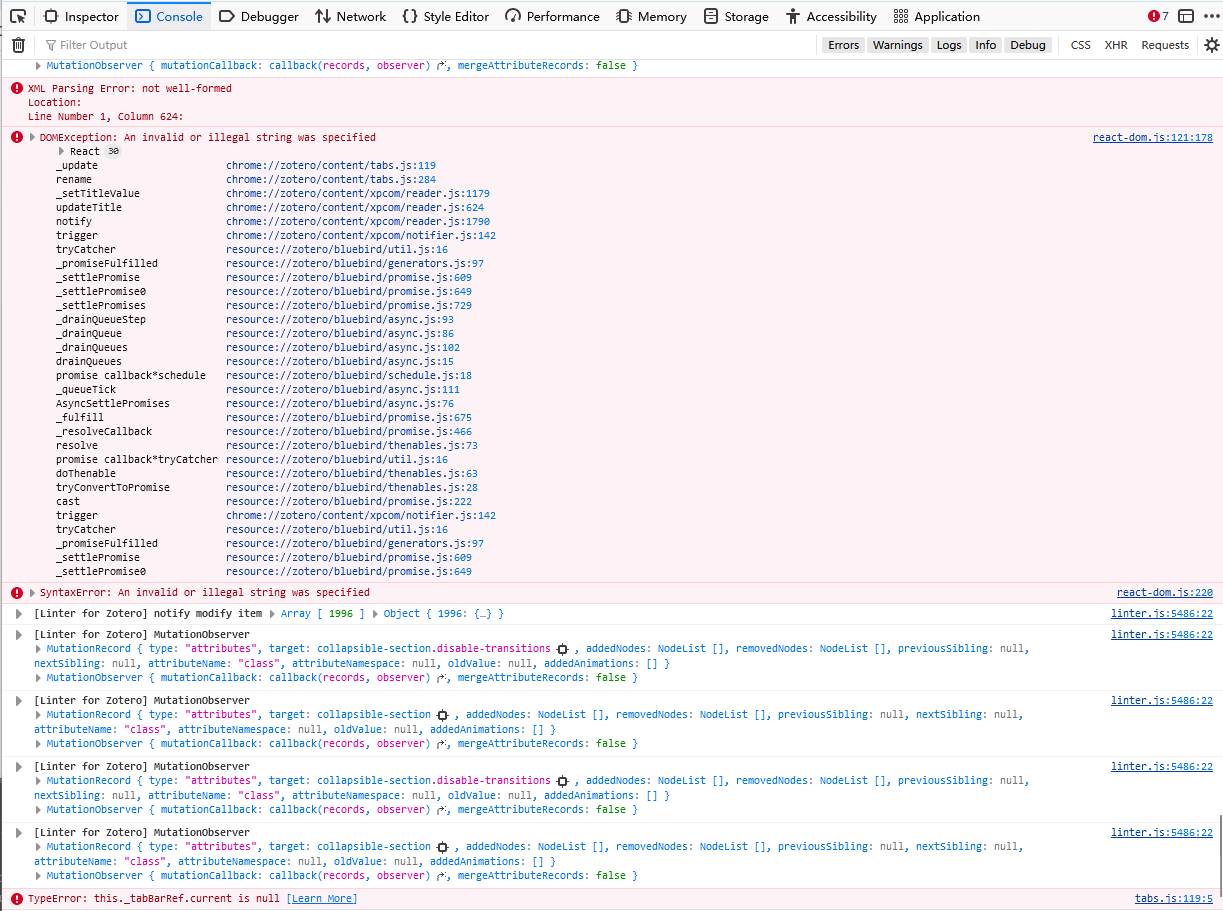1223x911 pixels.
Task: Open bluebird schedule.js:18 link
Action: point(349,375)
